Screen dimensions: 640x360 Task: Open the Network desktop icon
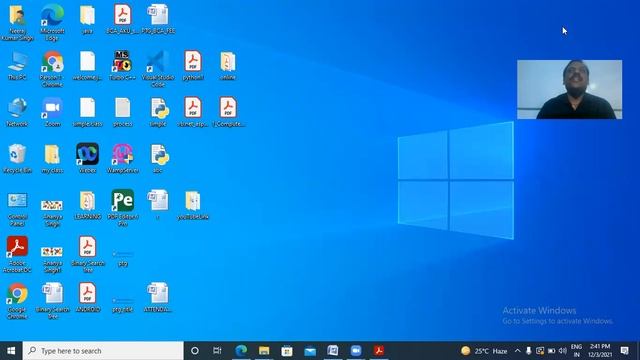17,112
